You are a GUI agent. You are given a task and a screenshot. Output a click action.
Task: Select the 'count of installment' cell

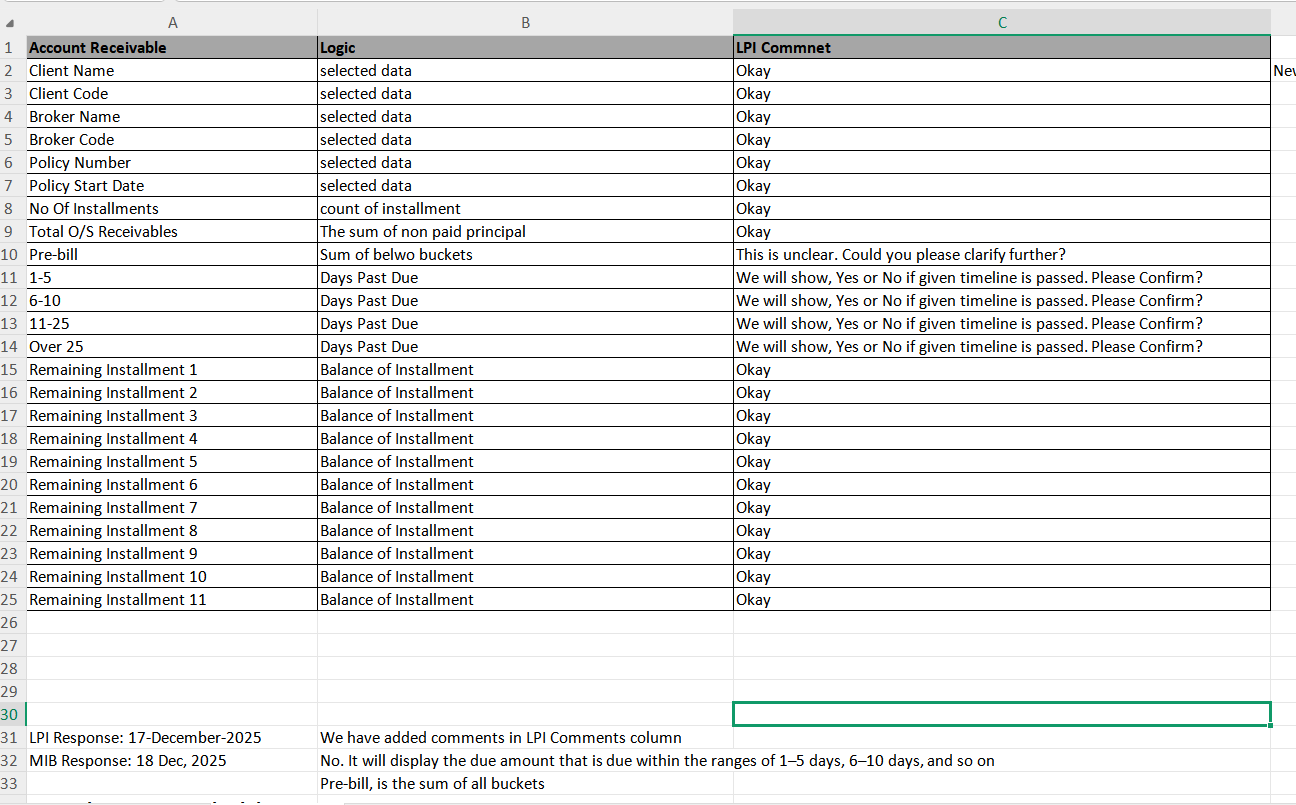pyautogui.click(x=390, y=209)
